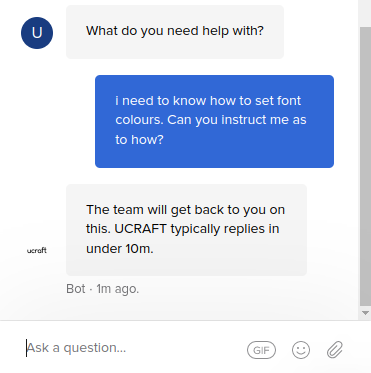Click the scrollbar track above the thumb
The width and height of the screenshot is (371, 373).
click(x=365, y=13)
